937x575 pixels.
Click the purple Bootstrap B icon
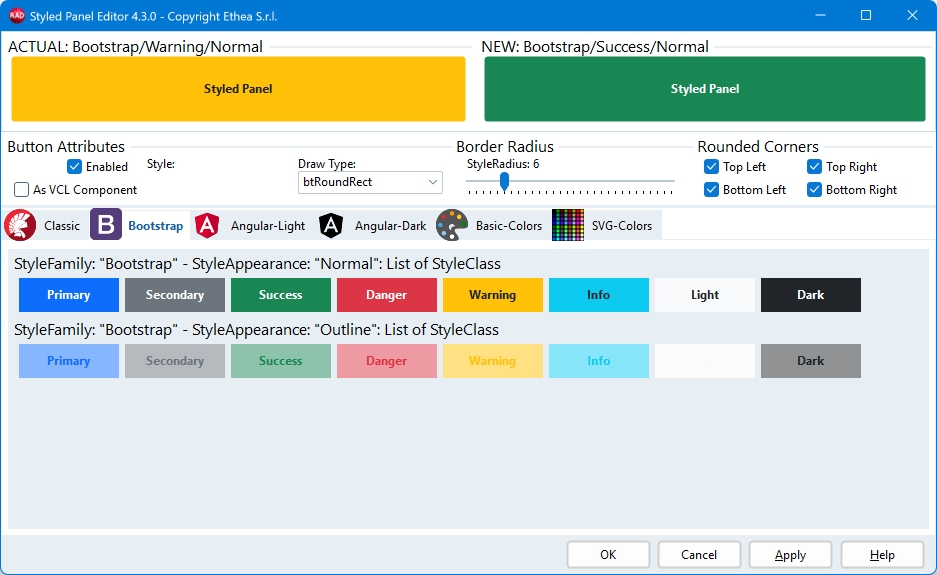pos(106,225)
